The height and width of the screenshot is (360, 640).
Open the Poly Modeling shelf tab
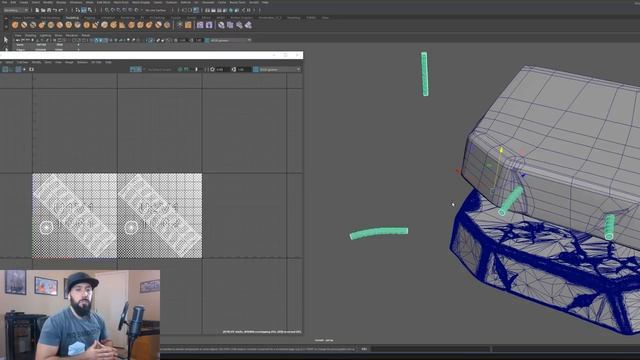[x=51, y=18]
